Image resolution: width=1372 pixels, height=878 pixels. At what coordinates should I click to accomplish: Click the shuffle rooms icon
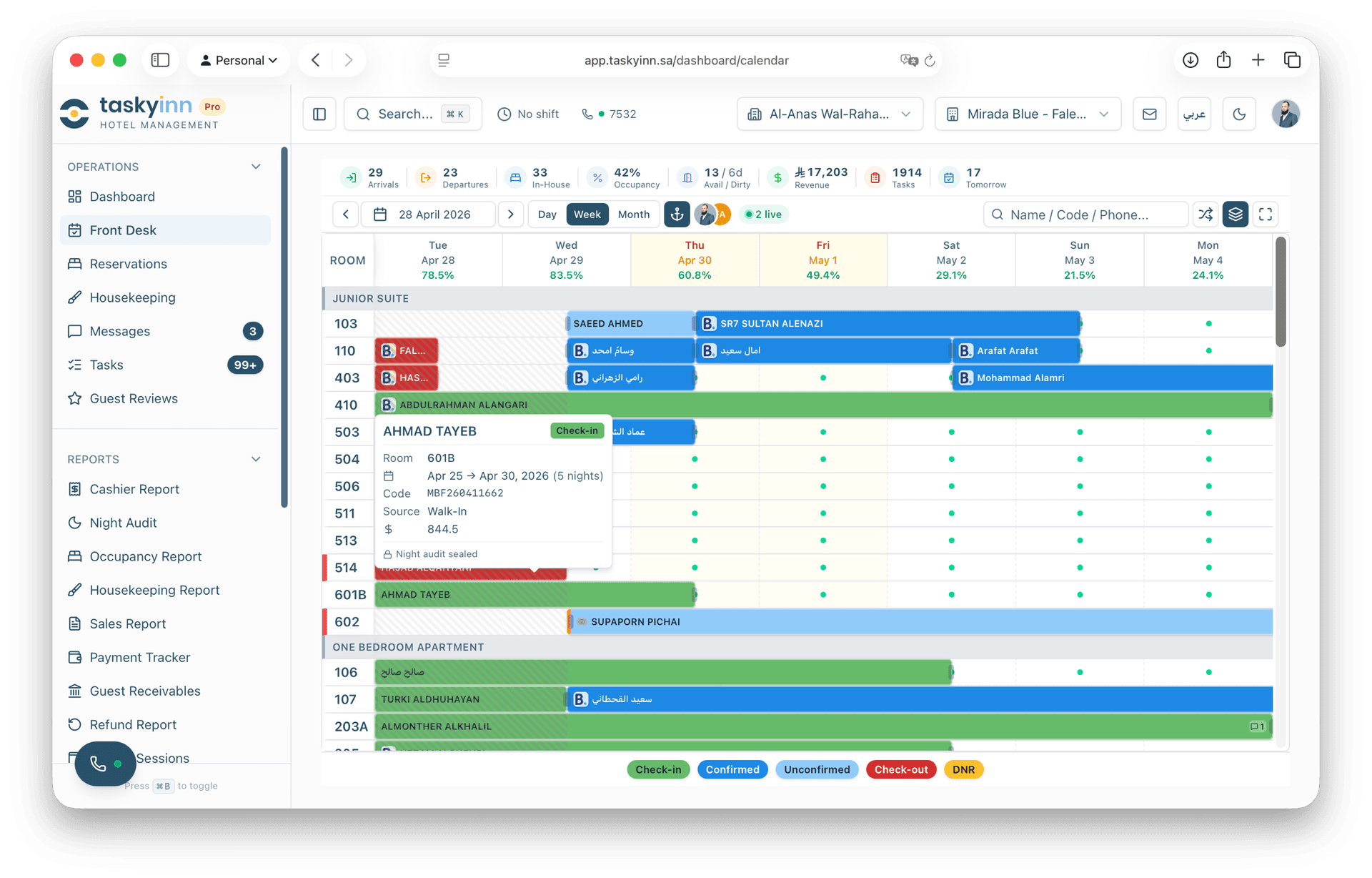pyautogui.click(x=1206, y=214)
